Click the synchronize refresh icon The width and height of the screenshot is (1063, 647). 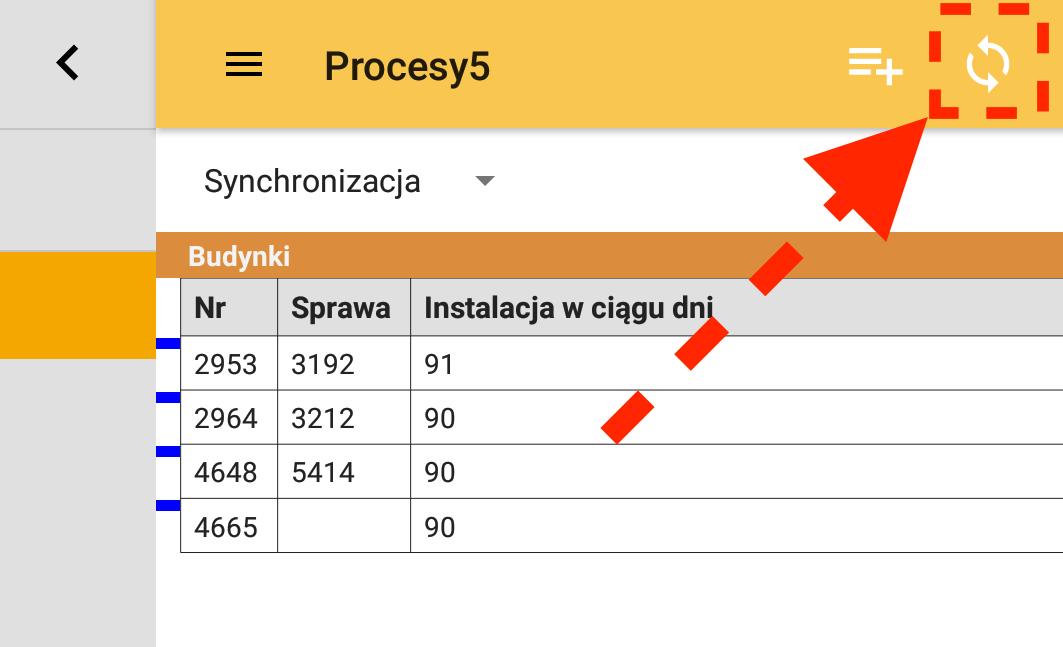pyautogui.click(x=987, y=66)
